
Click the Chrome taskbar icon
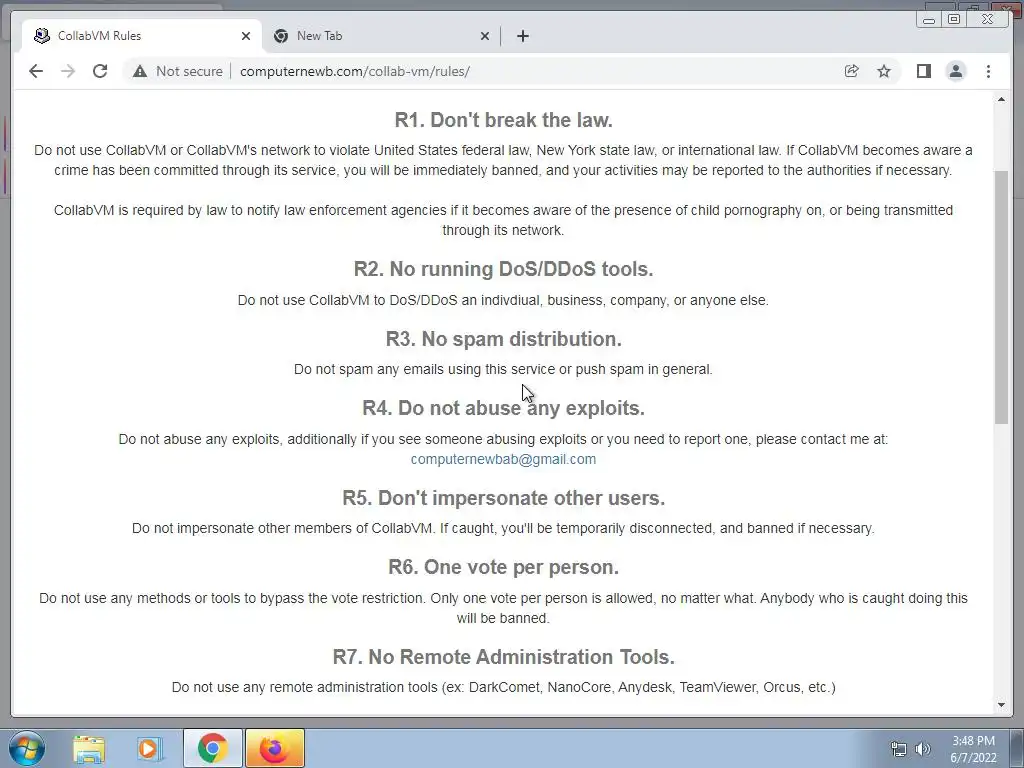click(x=212, y=748)
